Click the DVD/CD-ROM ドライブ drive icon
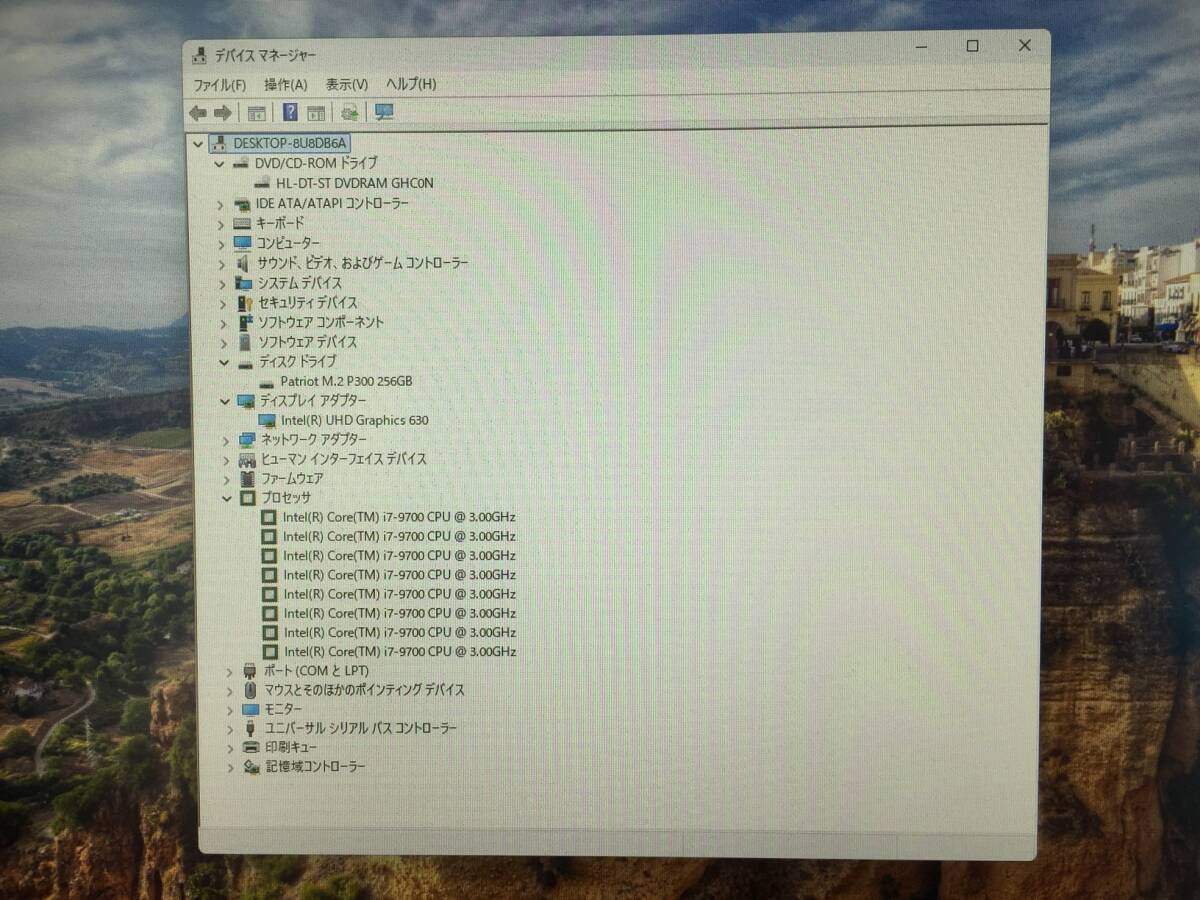The height and width of the screenshot is (900, 1200). coord(240,163)
